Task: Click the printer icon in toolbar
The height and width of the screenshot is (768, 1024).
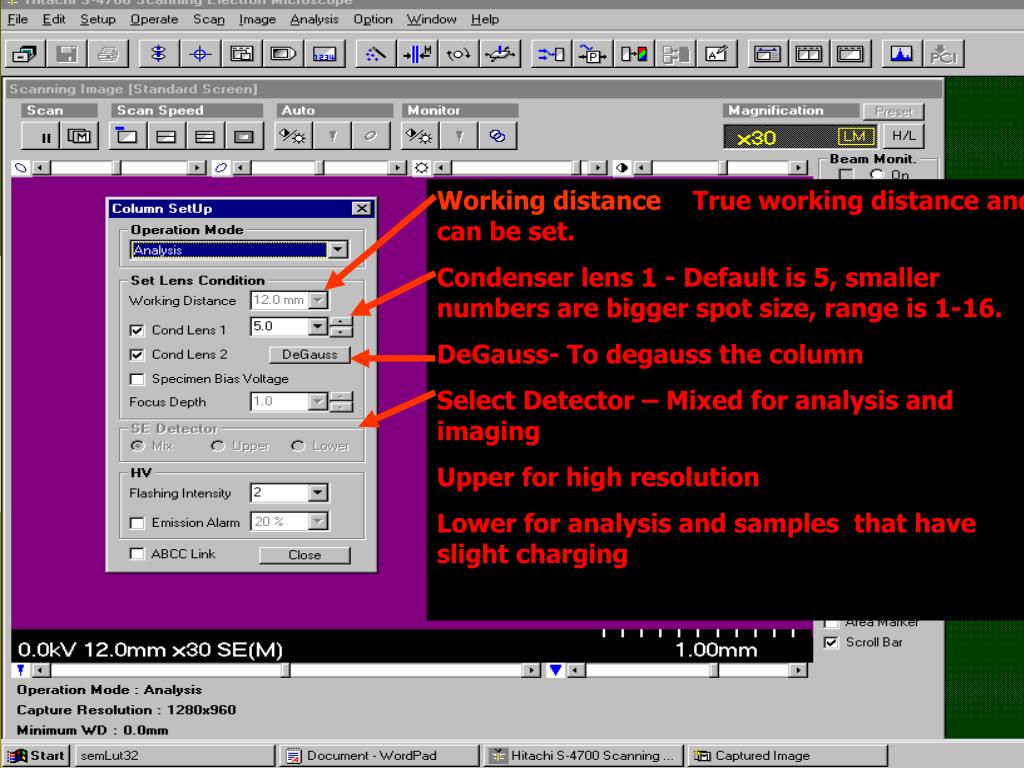Action: click(108, 54)
